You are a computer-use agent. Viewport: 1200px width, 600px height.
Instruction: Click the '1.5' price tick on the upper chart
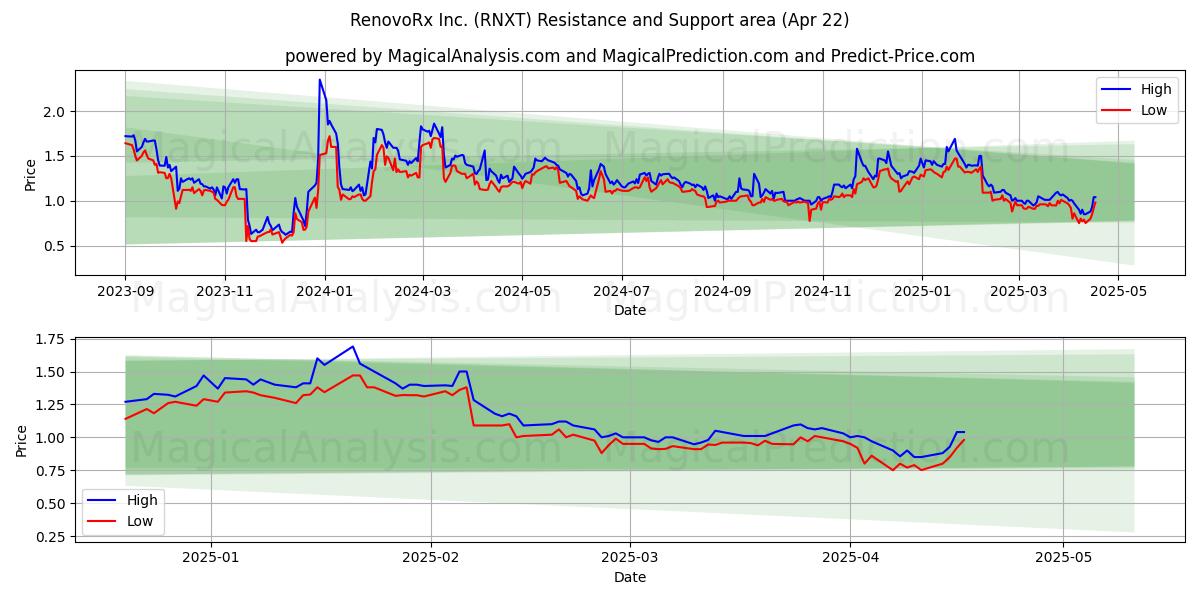pos(56,157)
